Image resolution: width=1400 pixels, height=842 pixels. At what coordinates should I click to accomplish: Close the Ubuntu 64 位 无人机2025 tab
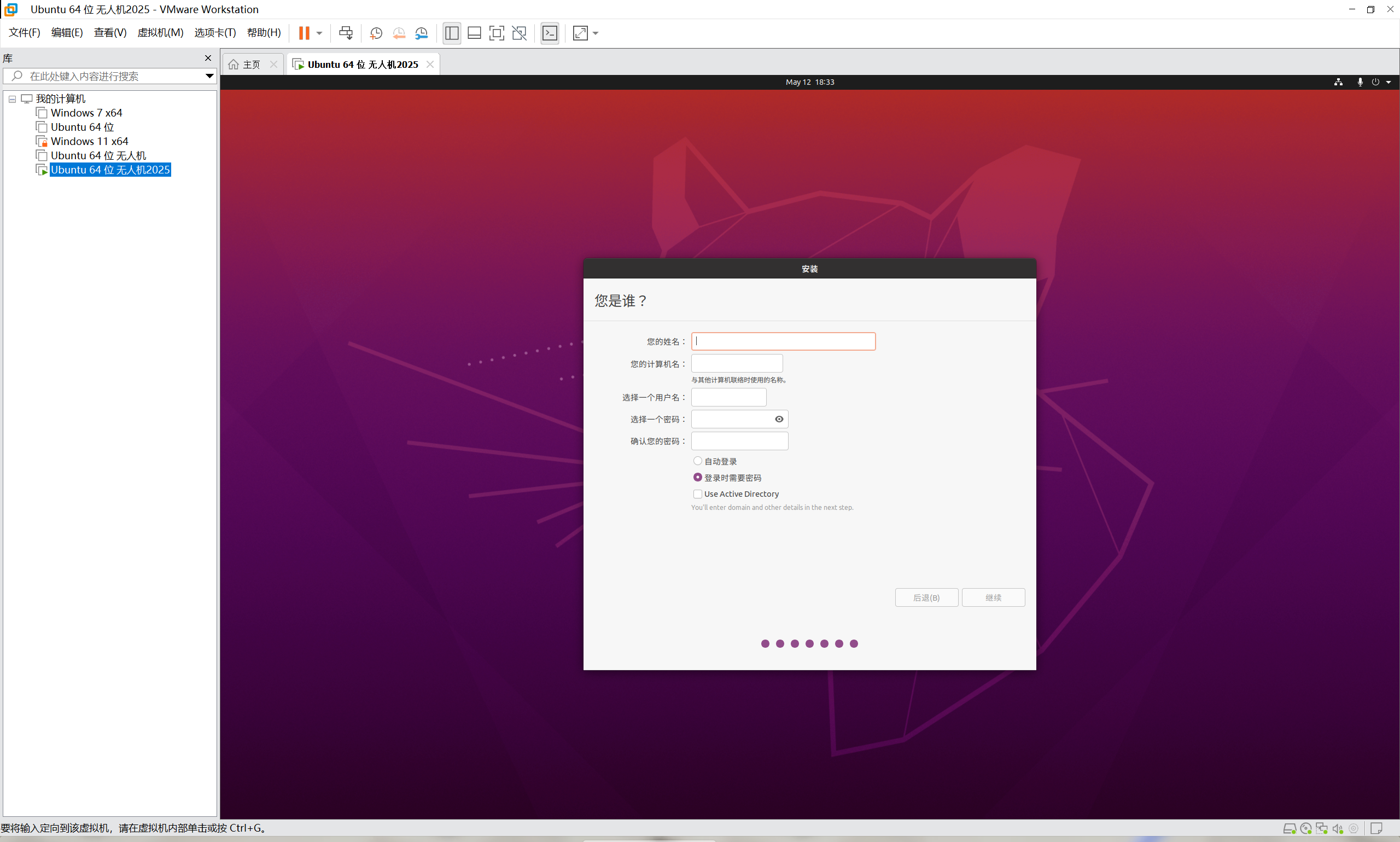(x=430, y=64)
